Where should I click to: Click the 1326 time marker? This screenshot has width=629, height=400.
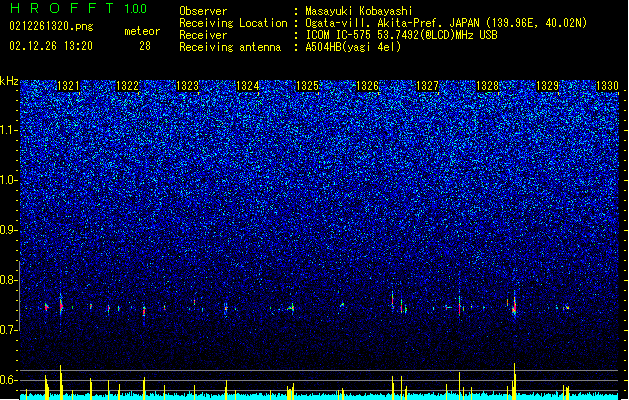(x=367, y=86)
